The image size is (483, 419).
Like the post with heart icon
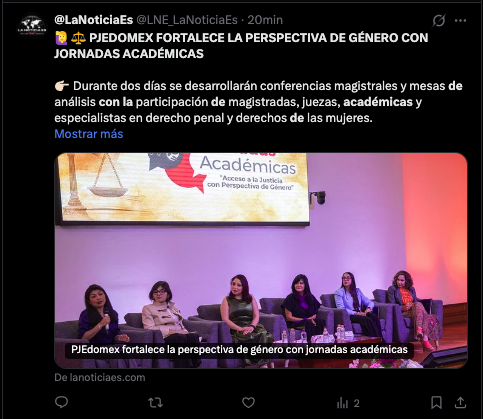248,403
